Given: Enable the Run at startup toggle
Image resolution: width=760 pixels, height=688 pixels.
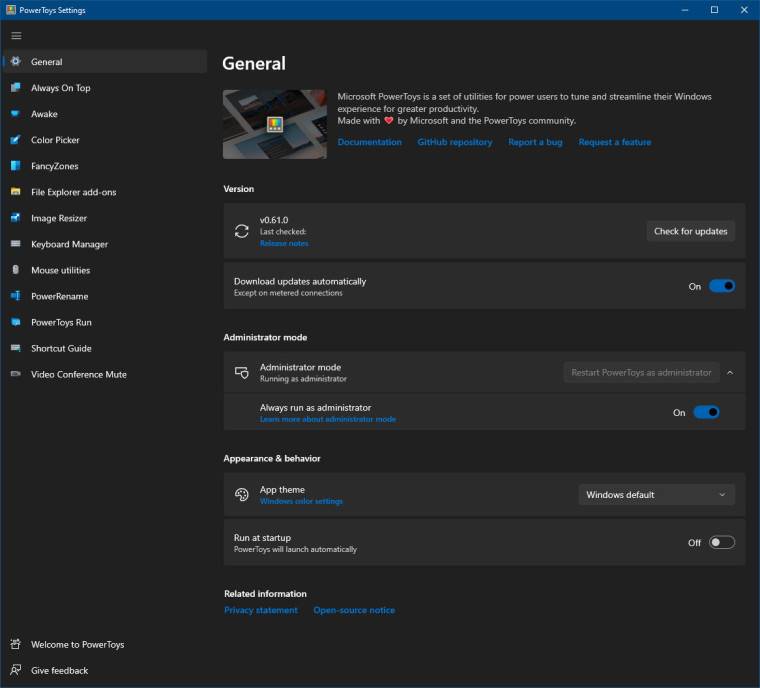Looking at the screenshot, I should 721,542.
